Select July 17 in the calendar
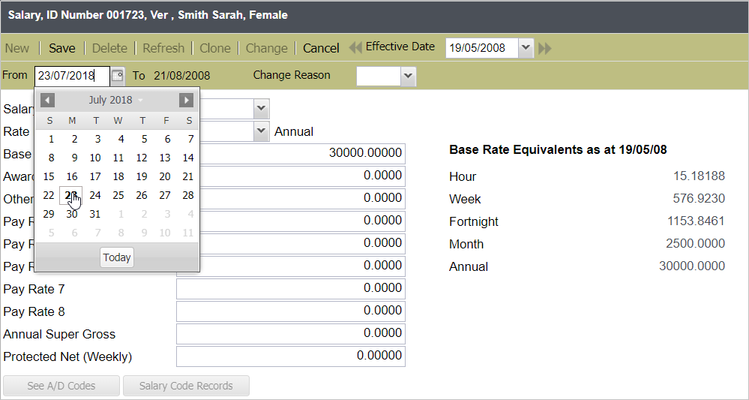Viewport: 749px width, 400px height. pyautogui.click(x=95, y=177)
